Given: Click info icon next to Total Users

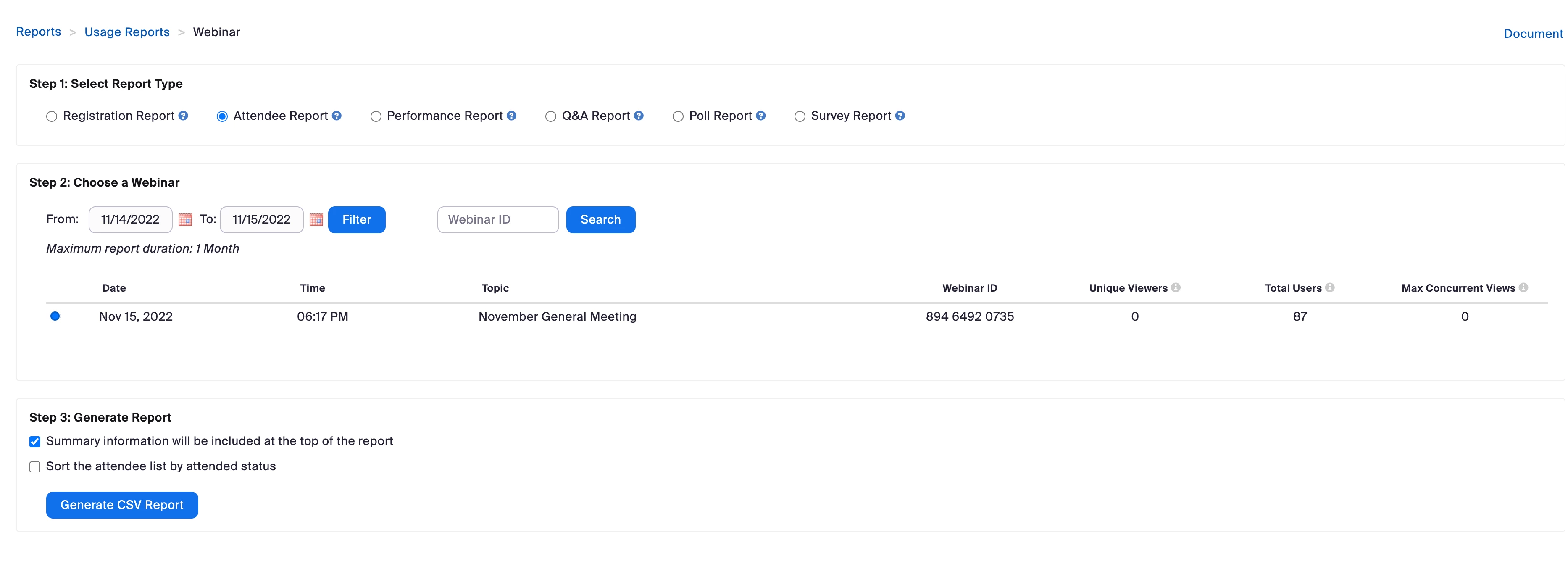Looking at the screenshot, I should point(1329,288).
